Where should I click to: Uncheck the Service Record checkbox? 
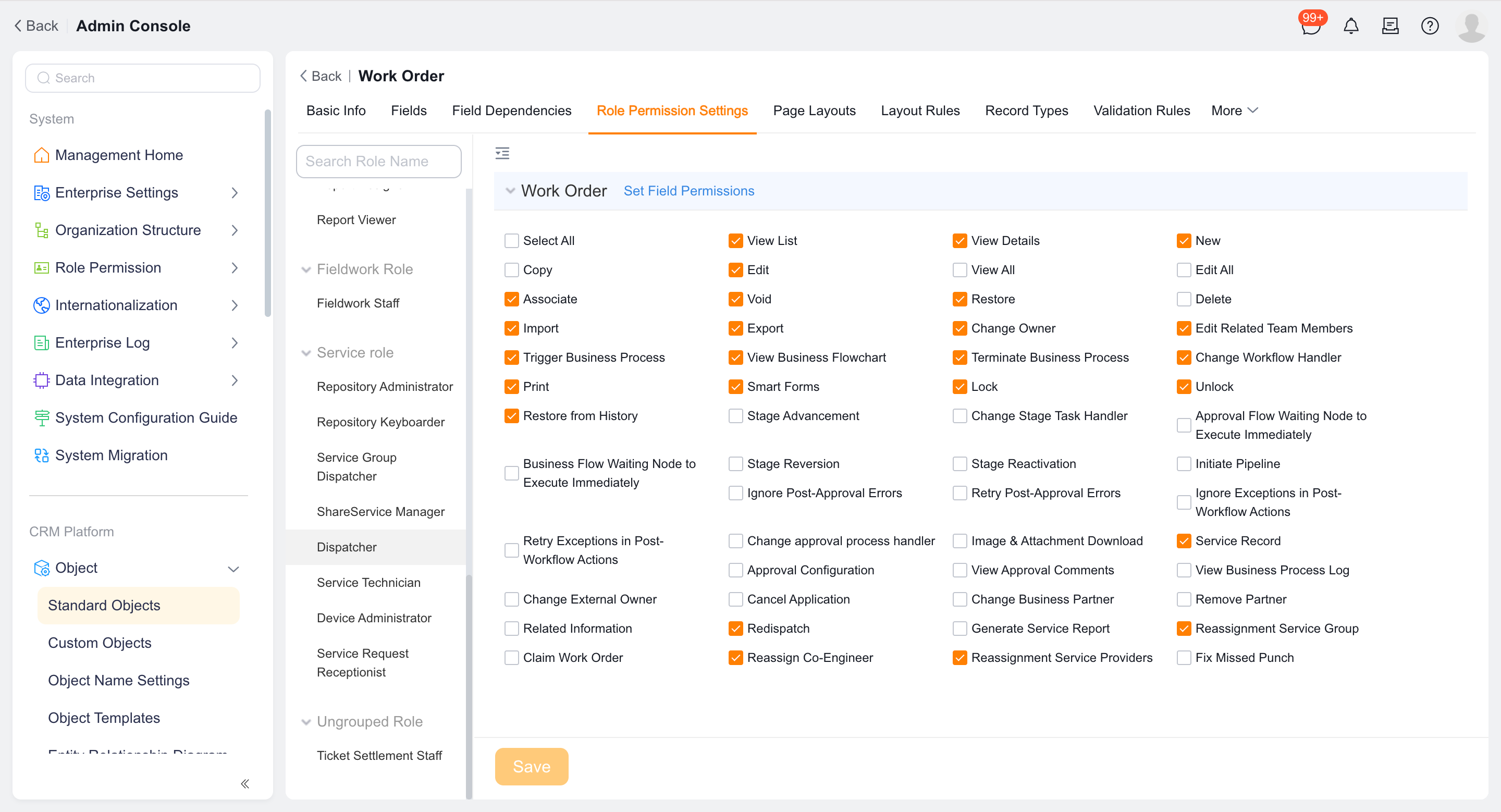(1184, 541)
